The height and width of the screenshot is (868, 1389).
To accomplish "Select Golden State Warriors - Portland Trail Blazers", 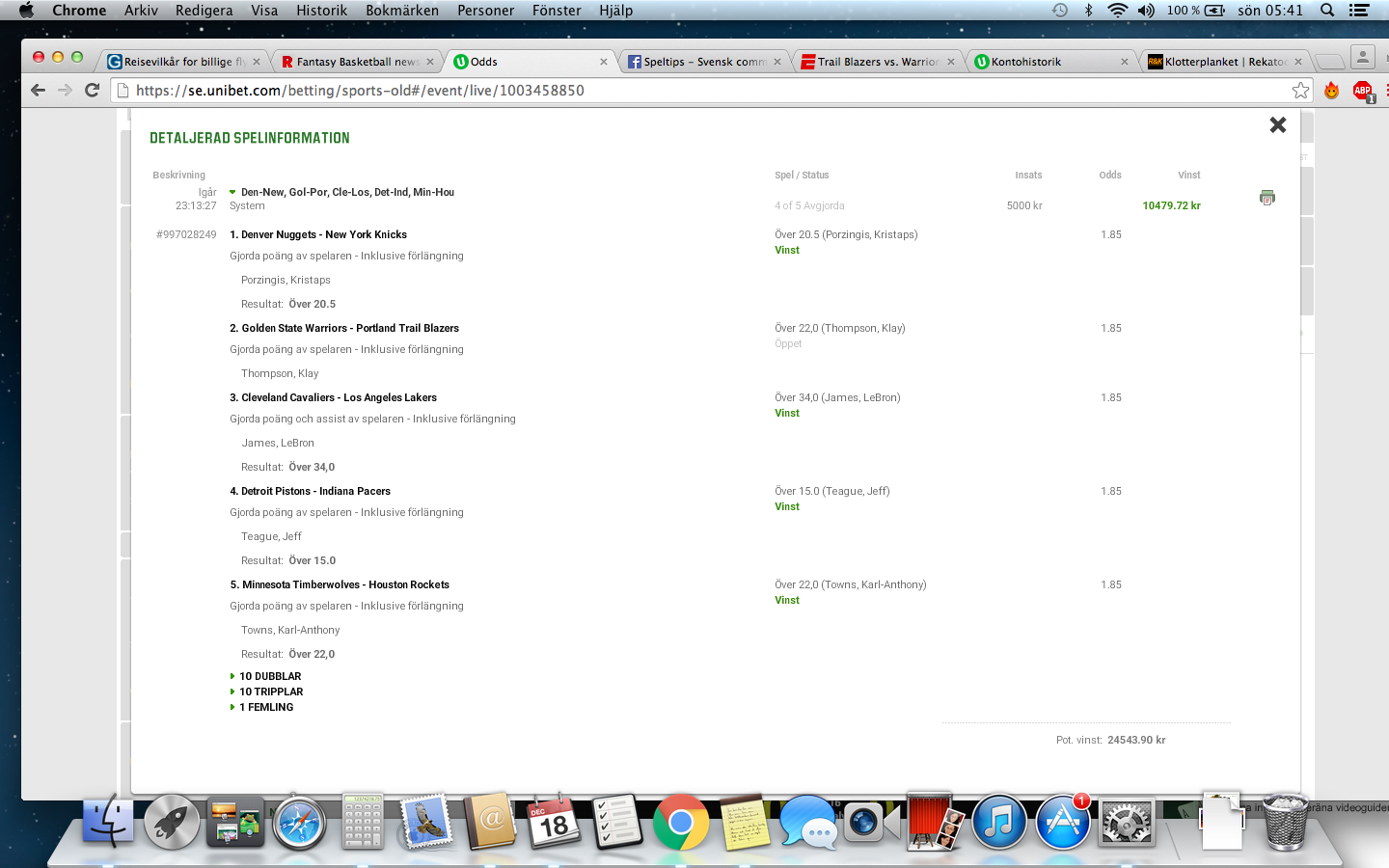I will [x=344, y=328].
